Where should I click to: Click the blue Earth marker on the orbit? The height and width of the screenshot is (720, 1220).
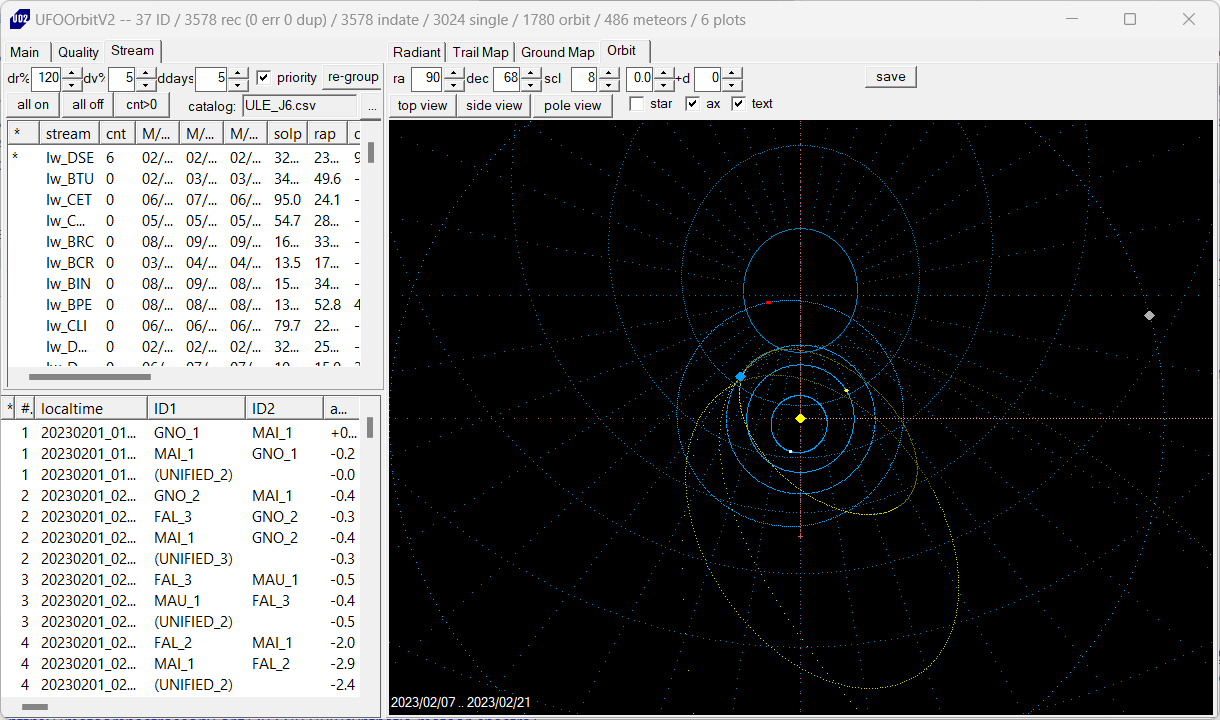pos(740,377)
